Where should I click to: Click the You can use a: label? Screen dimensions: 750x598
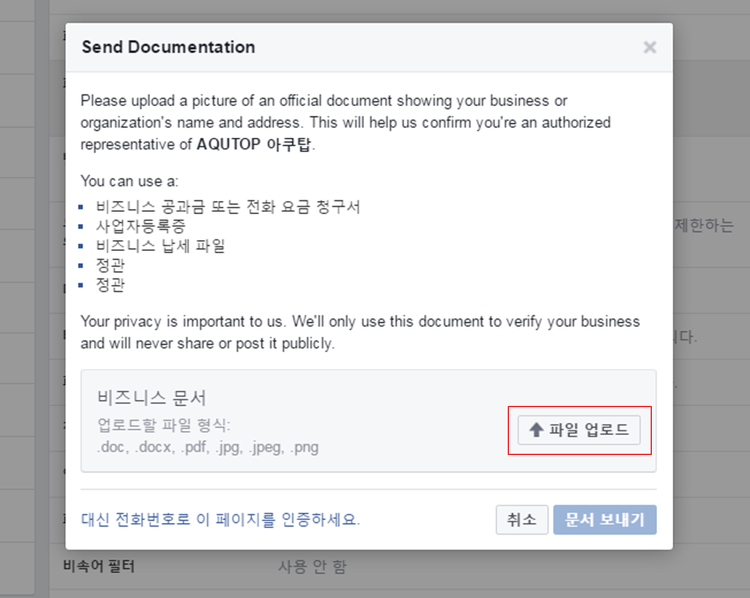coord(129,181)
